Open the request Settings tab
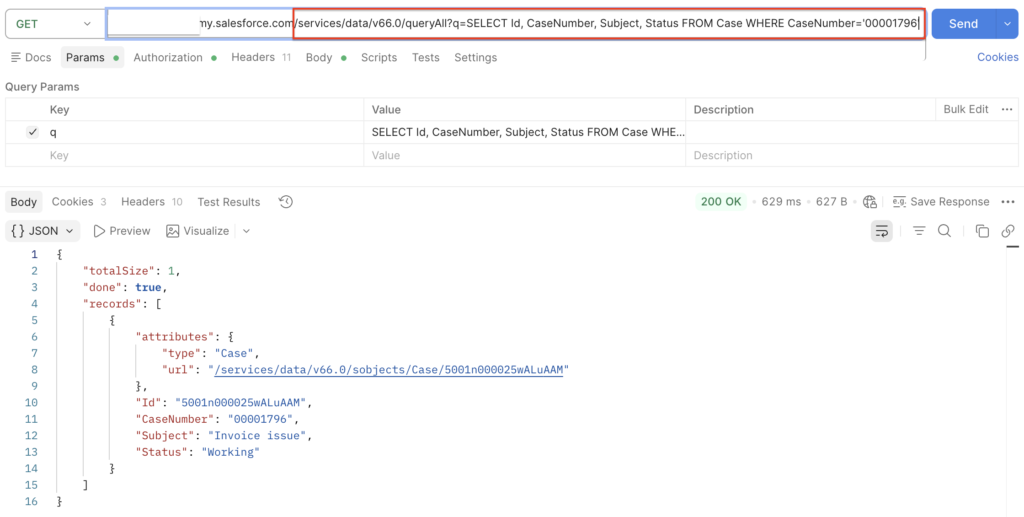 coord(475,57)
